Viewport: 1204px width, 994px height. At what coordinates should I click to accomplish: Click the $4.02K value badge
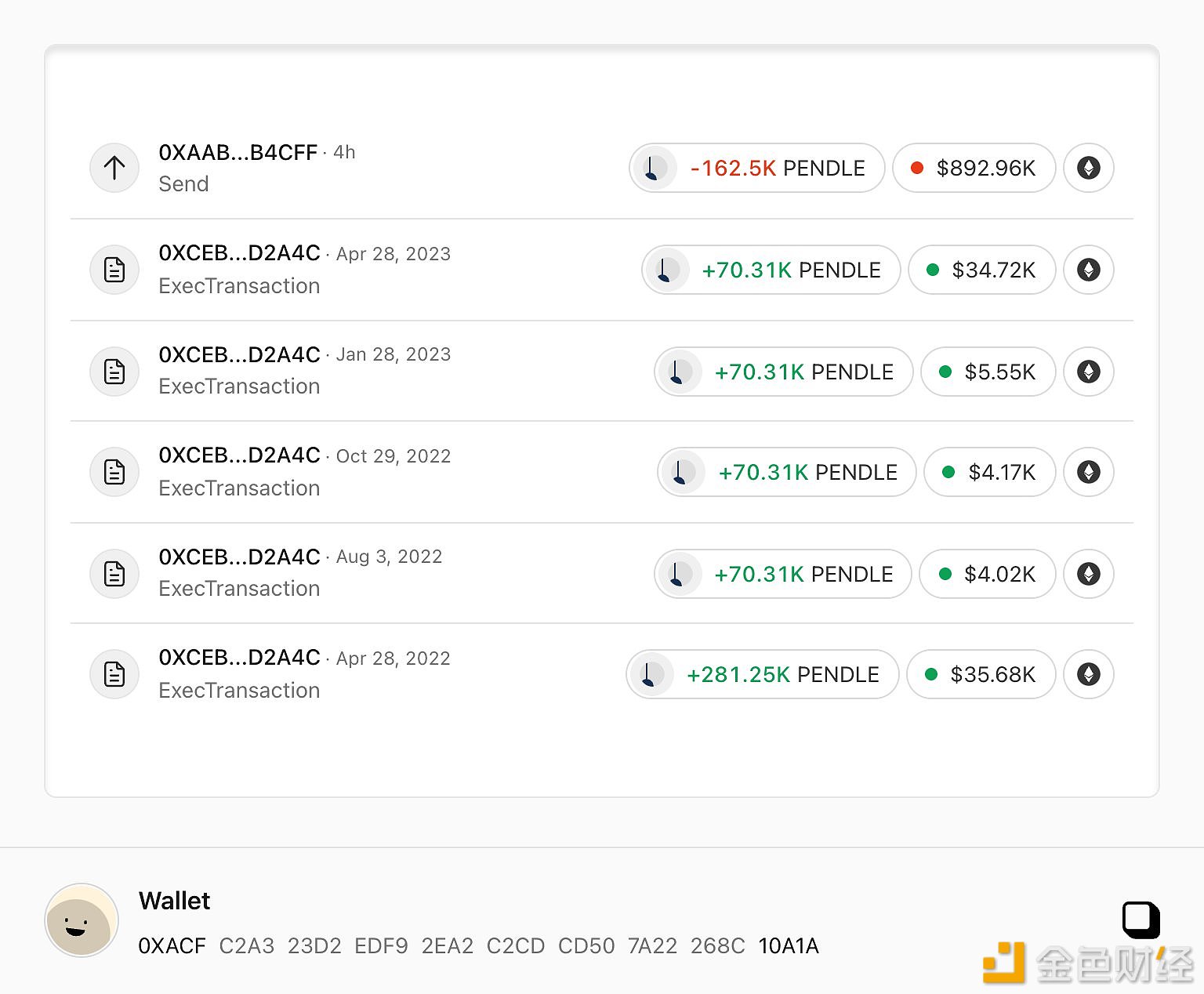(x=988, y=574)
